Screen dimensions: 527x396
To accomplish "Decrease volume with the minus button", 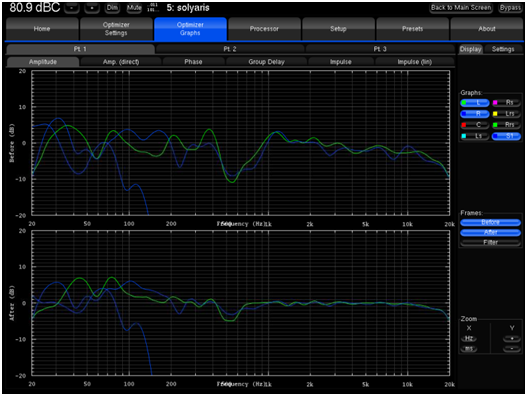I will [72, 8].
